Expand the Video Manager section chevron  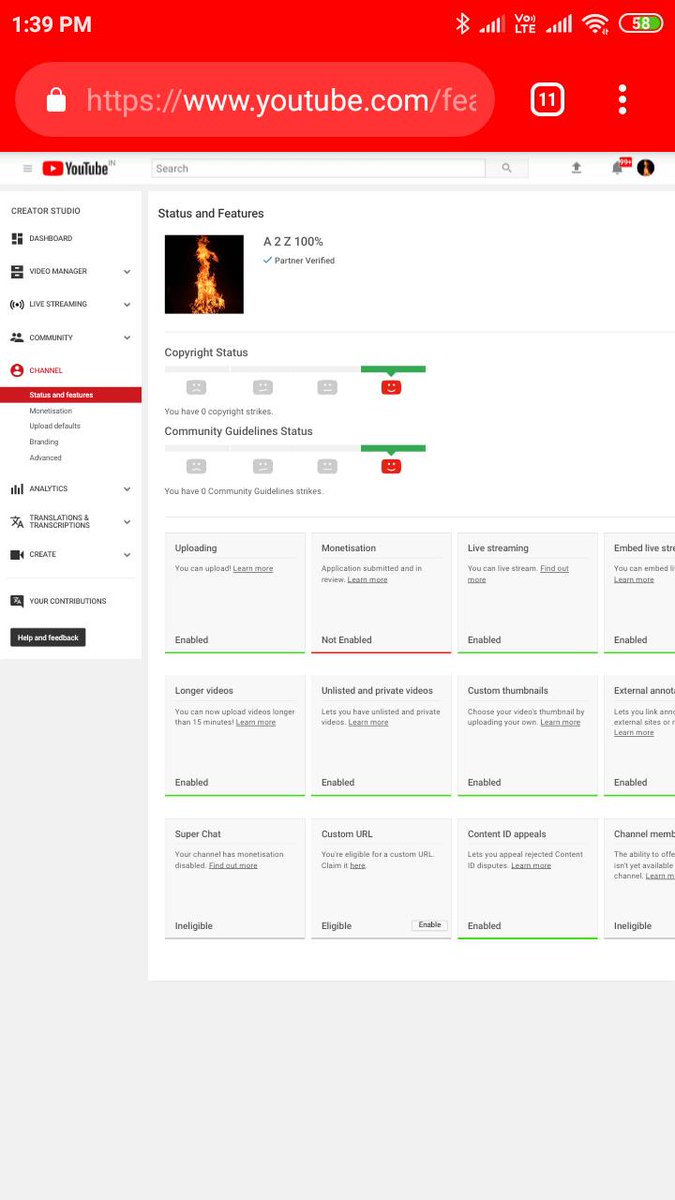[127, 272]
